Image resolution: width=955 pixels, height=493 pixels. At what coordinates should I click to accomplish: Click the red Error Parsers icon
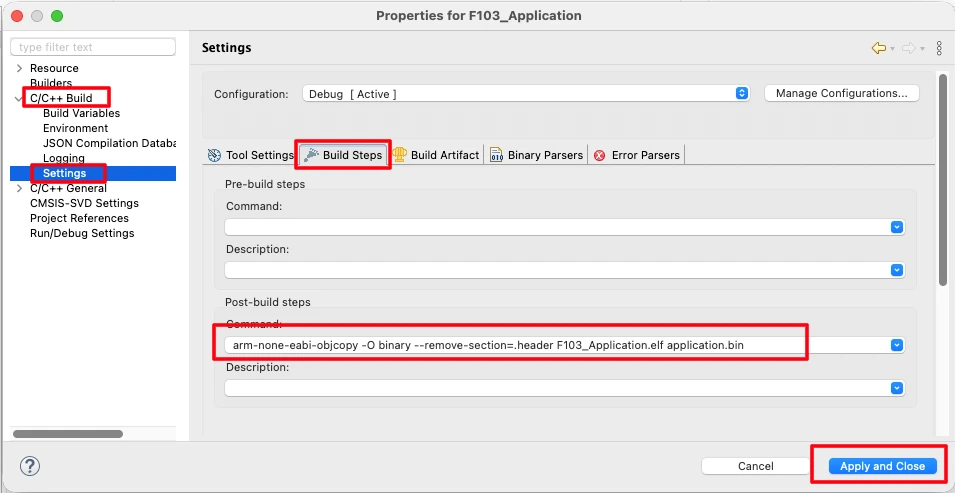tap(600, 155)
